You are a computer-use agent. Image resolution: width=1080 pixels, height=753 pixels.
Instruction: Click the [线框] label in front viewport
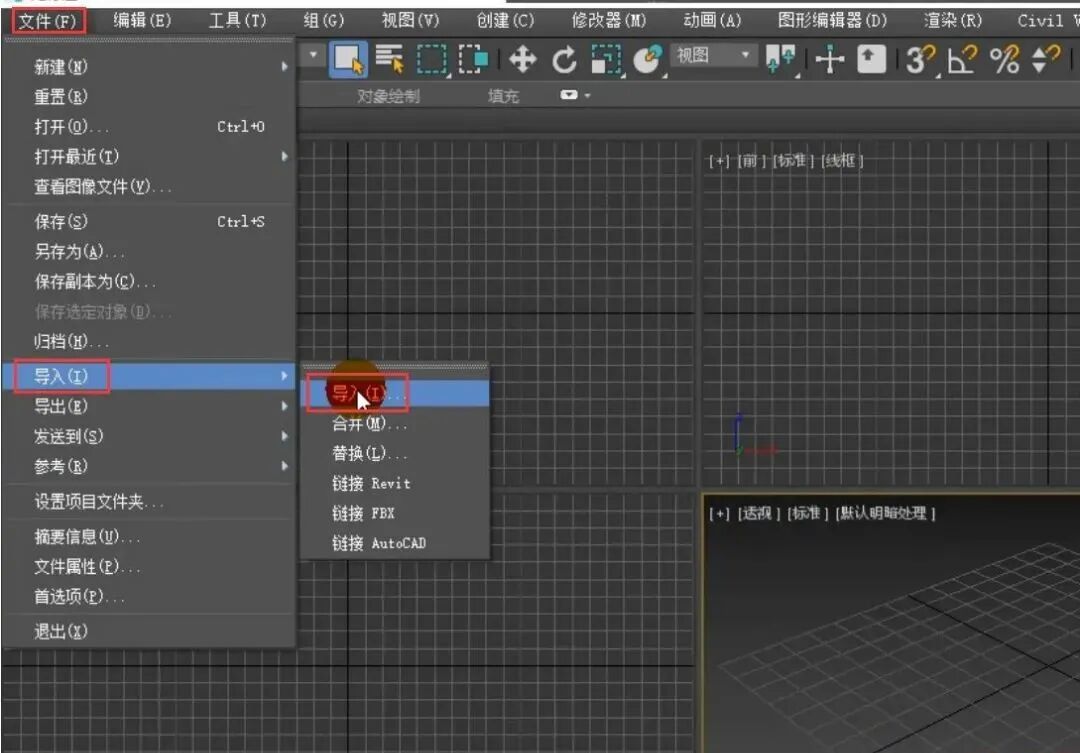point(842,161)
